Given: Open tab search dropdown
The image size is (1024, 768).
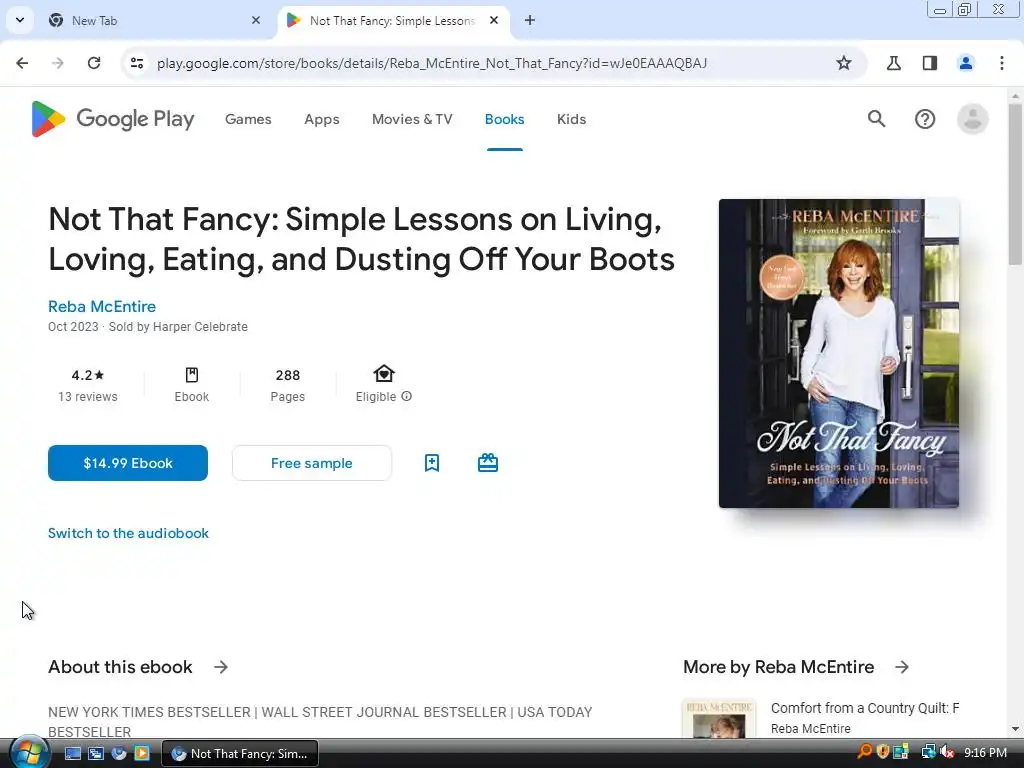Looking at the screenshot, I should tap(20, 20).
